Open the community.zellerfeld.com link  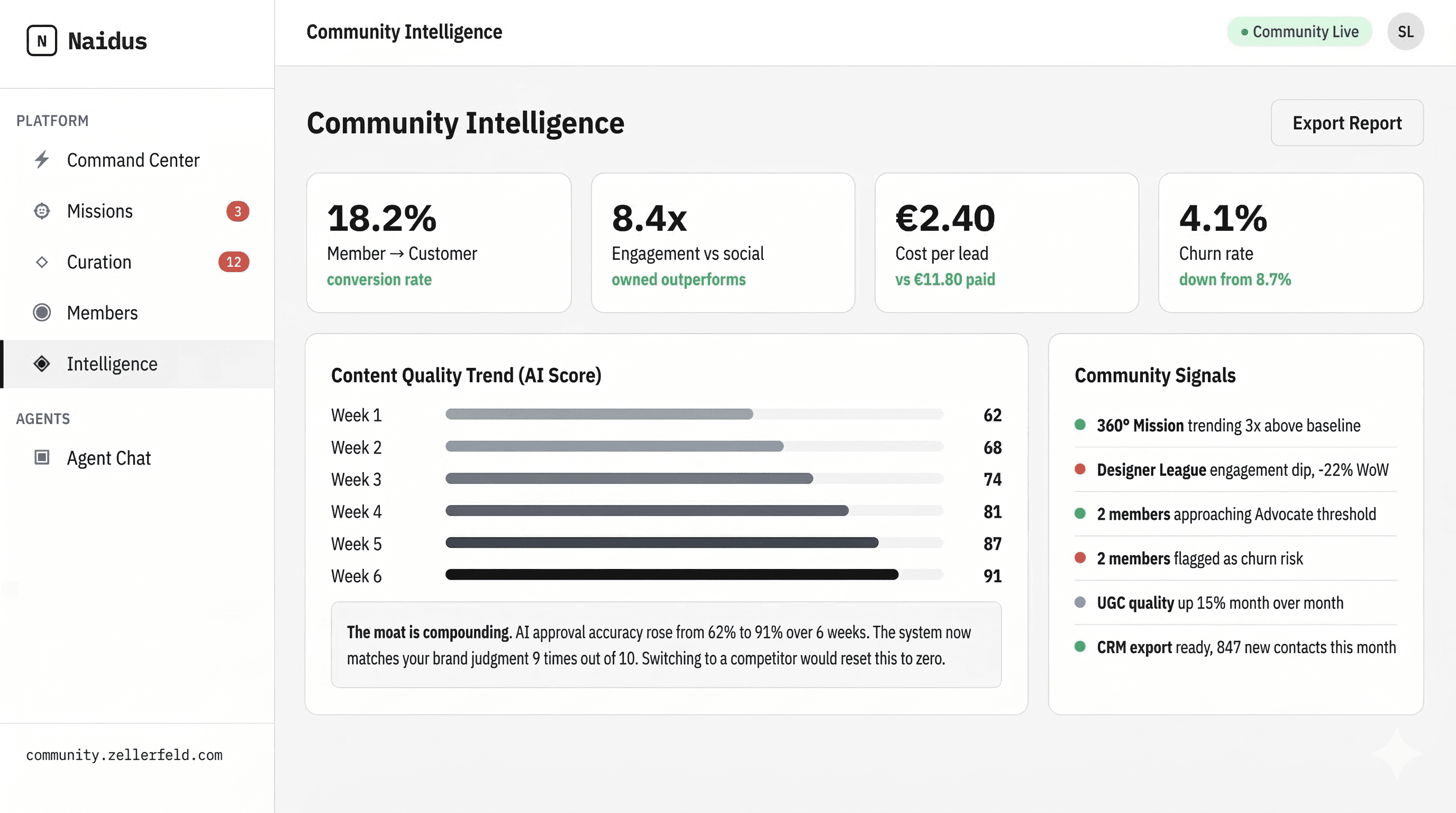coord(124,755)
